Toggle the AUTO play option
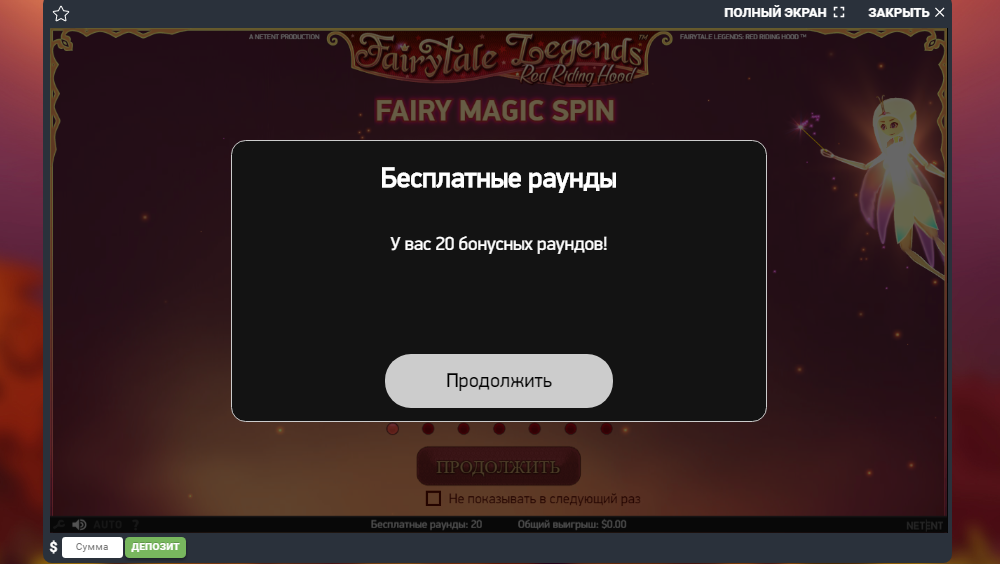Screen dimensions: 1000x564 (107, 524)
